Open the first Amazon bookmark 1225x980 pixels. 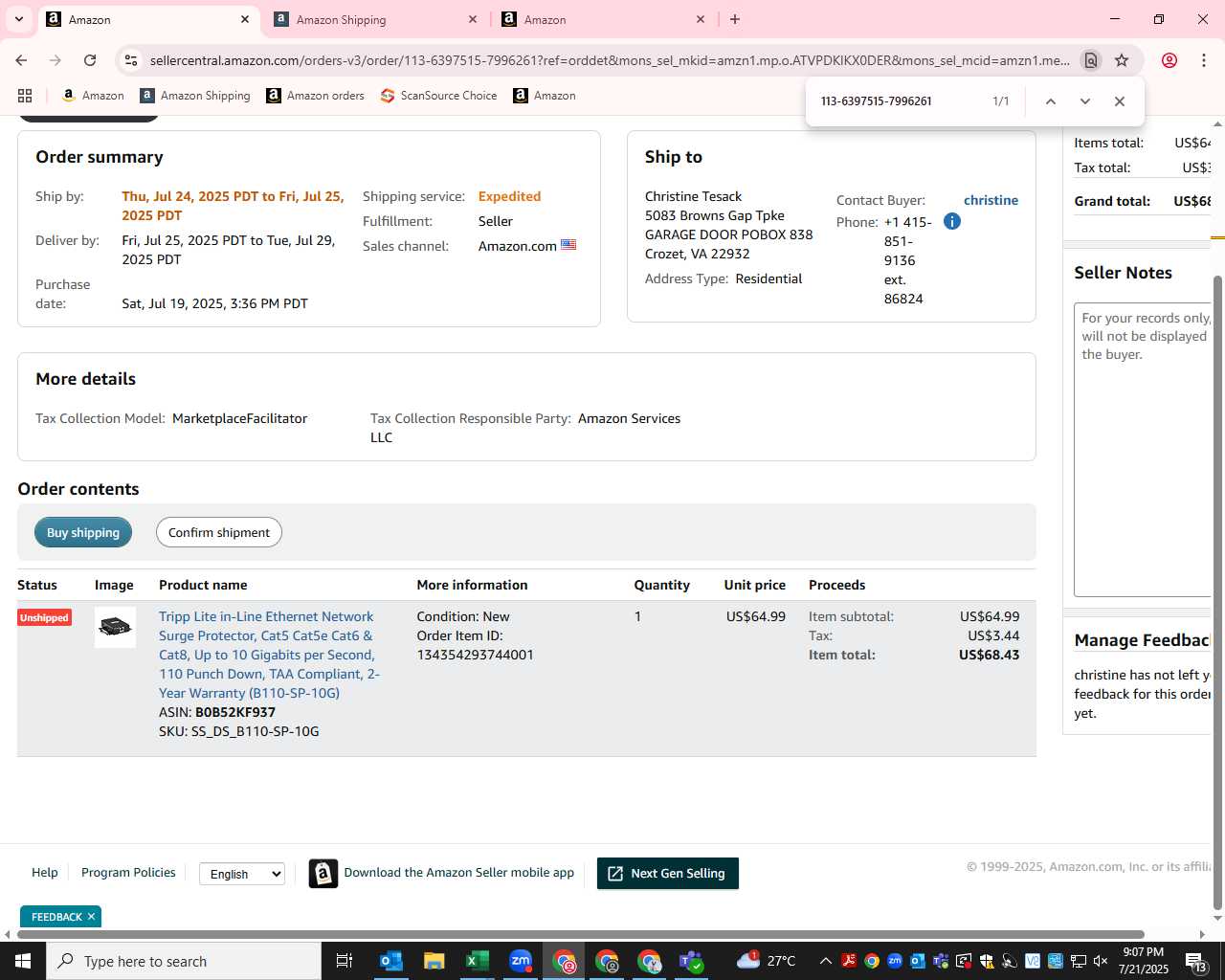[93, 96]
